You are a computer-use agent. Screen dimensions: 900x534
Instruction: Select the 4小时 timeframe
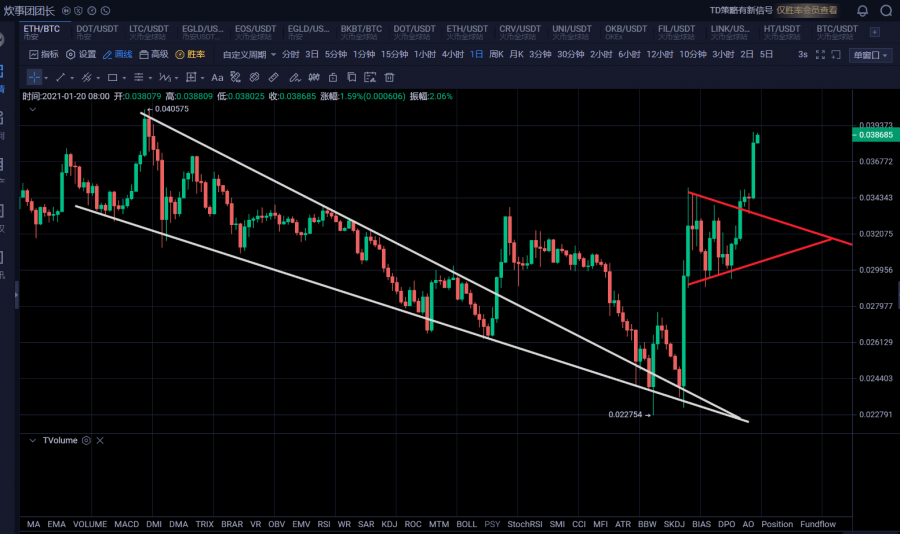coord(452,55)
